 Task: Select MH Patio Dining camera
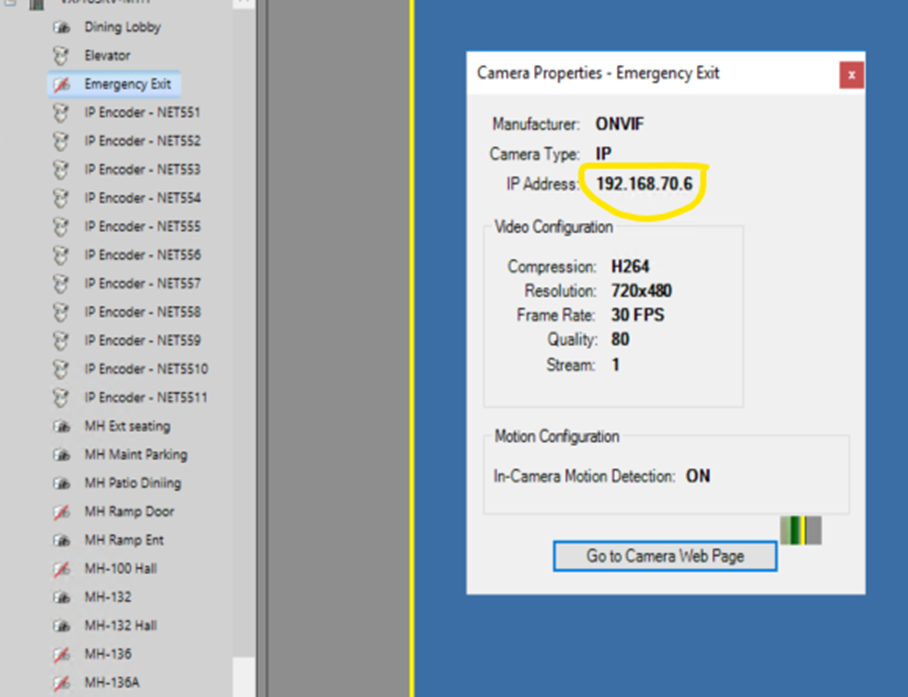[133, 483]
